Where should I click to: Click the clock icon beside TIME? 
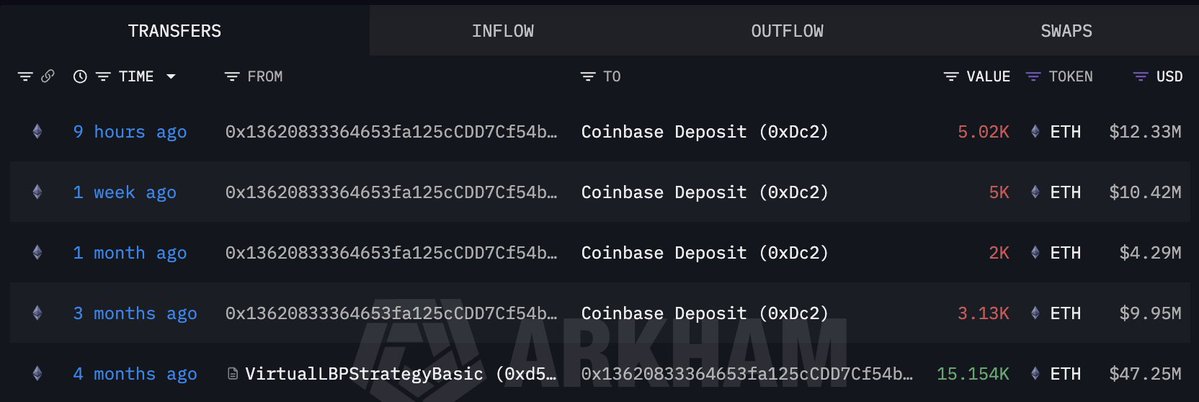[80, 77]
